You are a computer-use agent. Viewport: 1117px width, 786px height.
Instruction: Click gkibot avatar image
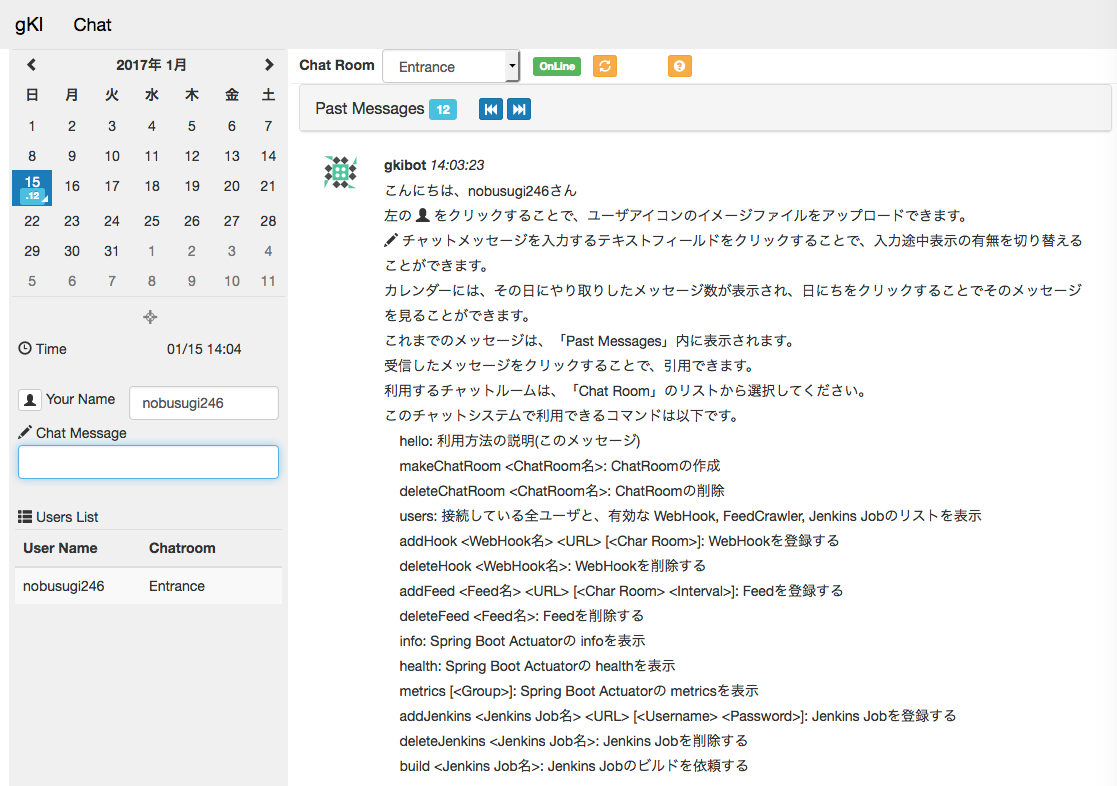[x=341, y=172]
